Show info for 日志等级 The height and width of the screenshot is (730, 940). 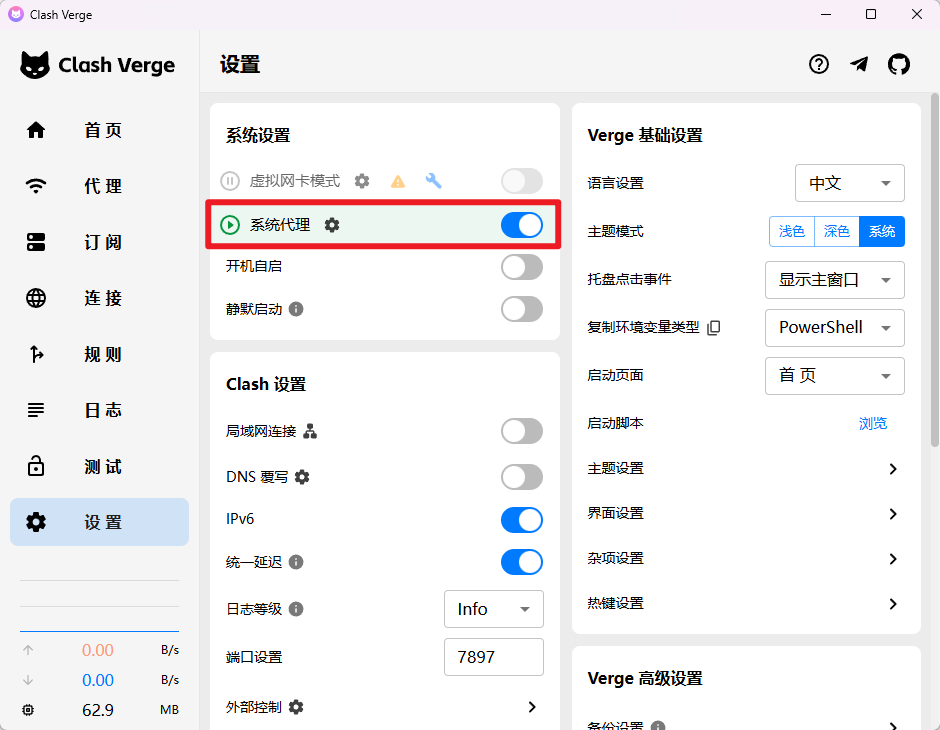point(296,609)
